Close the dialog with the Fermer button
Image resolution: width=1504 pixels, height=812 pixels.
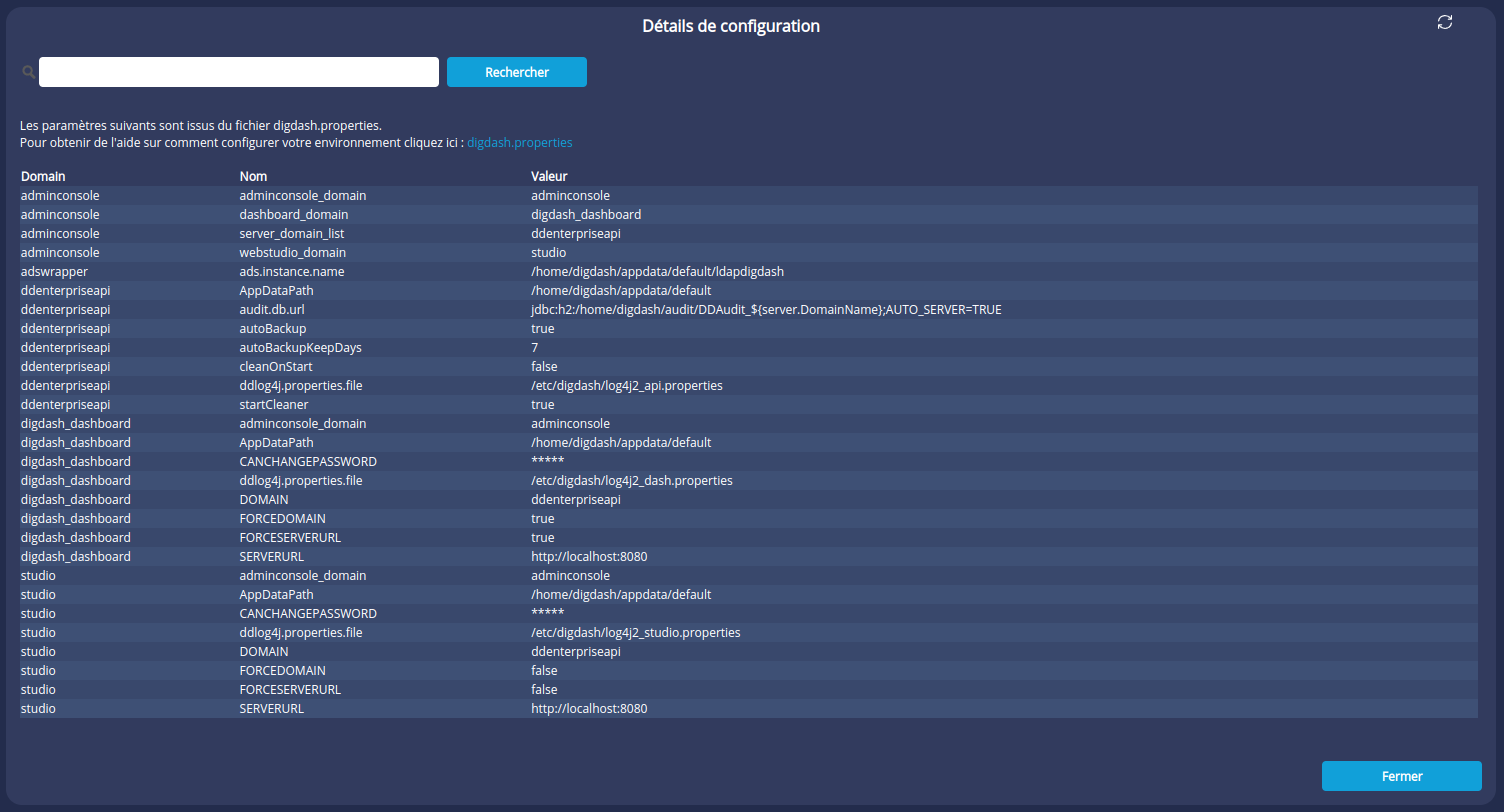point(1401,776)
